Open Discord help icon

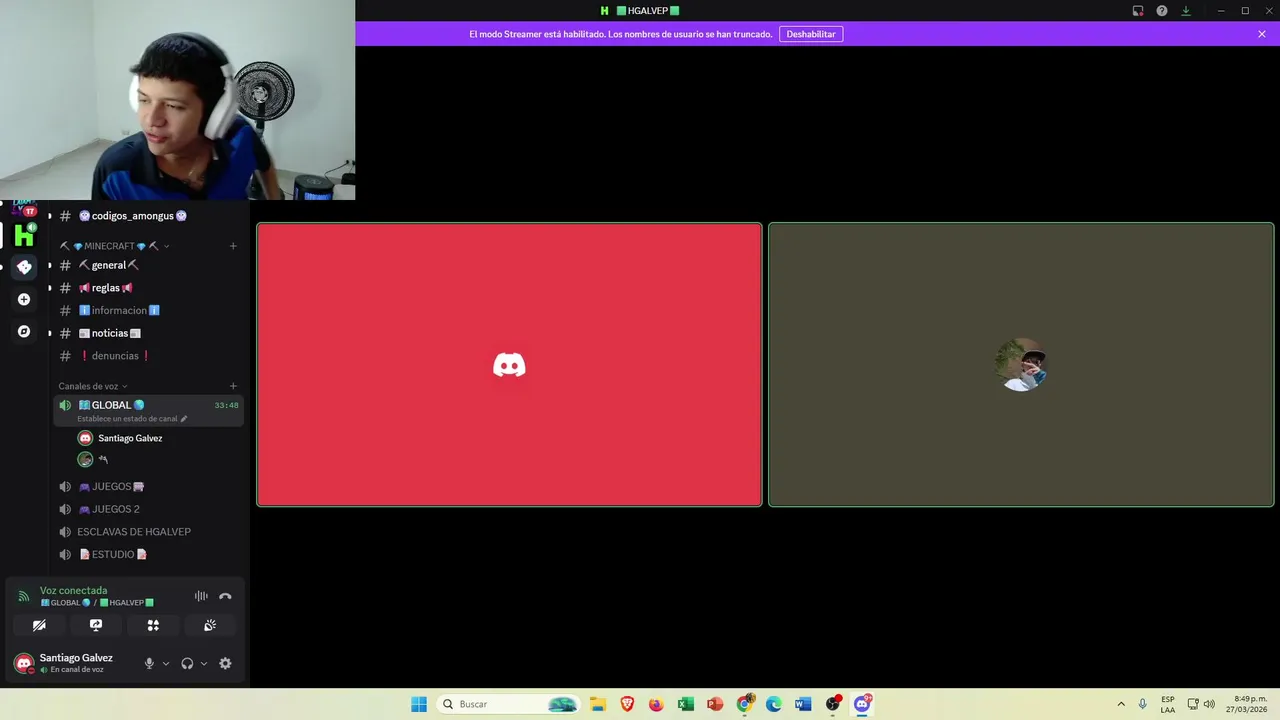pyautogui.click(x=1162, y=11)
